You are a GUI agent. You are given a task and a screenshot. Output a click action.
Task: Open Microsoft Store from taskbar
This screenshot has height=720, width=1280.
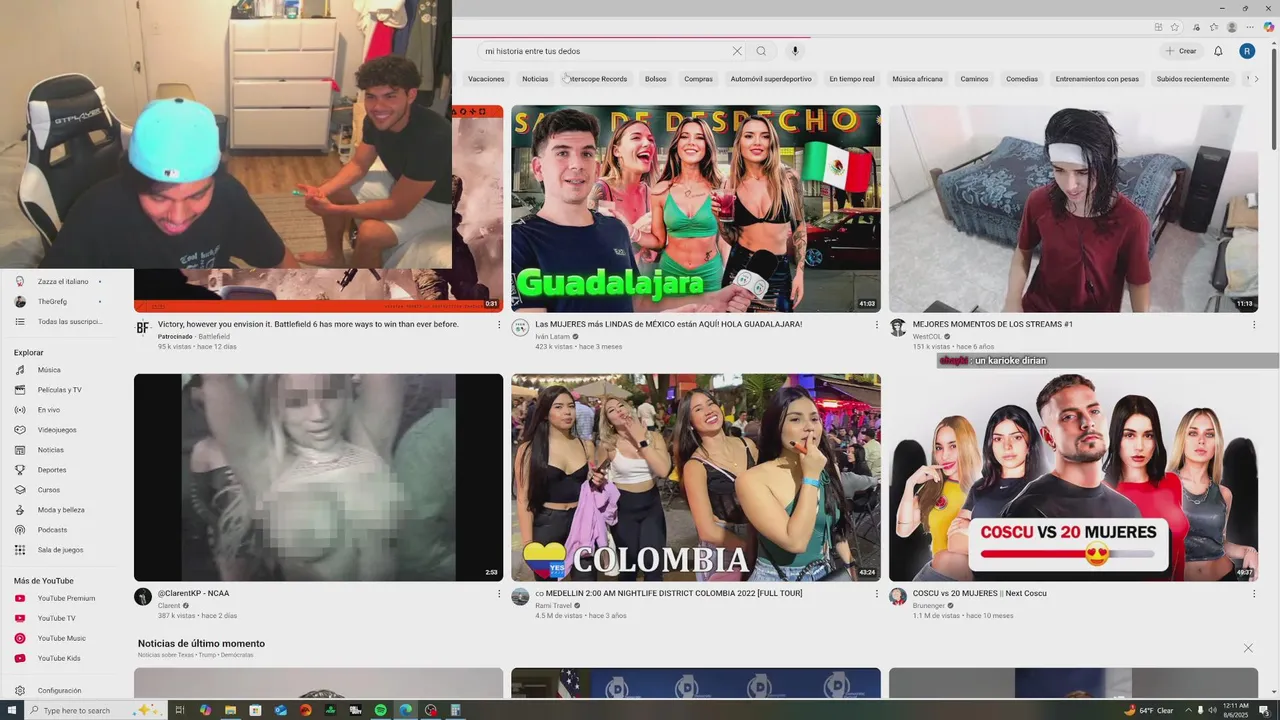pyautogui.click(x=255, y=710)
